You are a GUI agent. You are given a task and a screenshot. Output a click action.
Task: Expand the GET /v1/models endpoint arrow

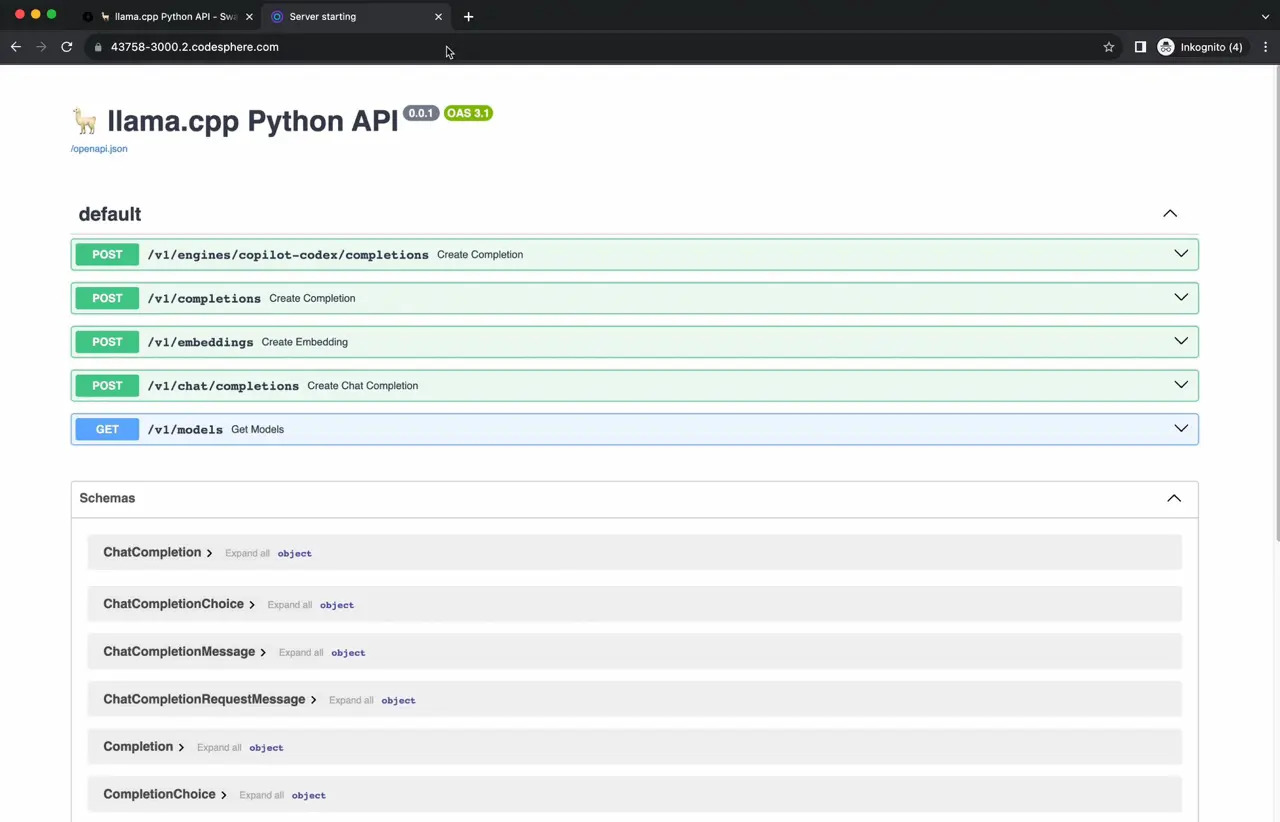(x=1180, y=429)
